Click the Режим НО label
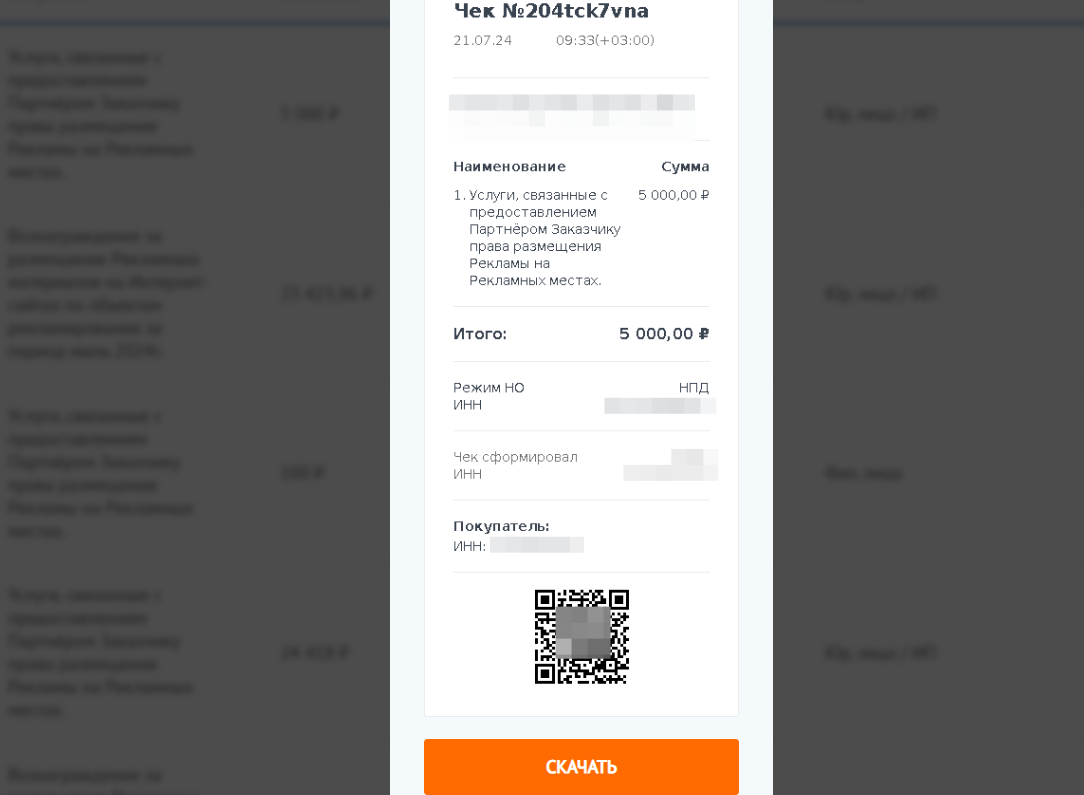 [x=488, y=388]
